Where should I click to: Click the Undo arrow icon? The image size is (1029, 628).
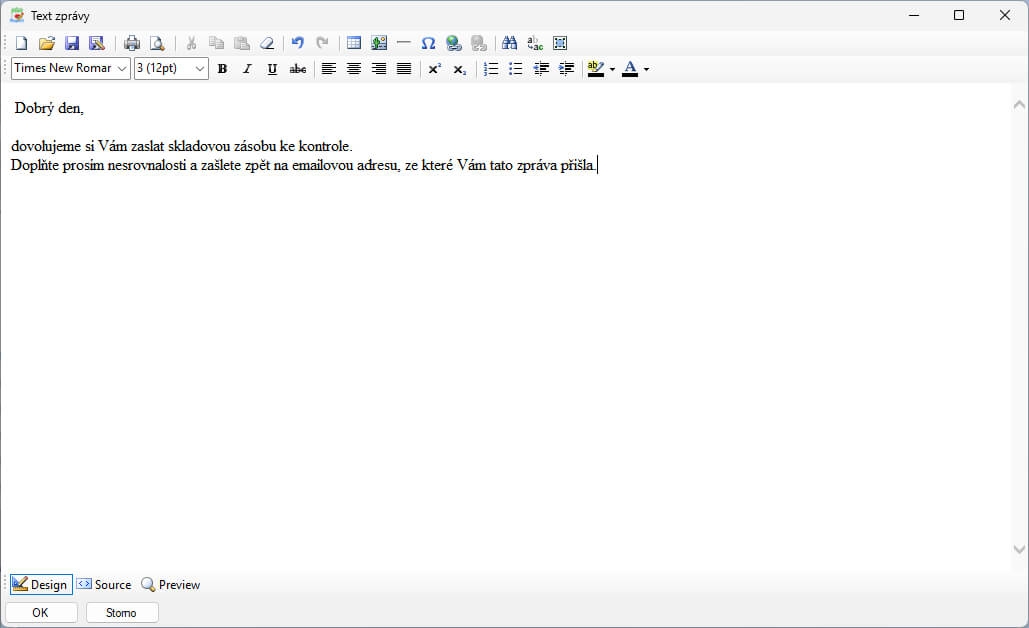pyautogui.click(x=297, y=43)
